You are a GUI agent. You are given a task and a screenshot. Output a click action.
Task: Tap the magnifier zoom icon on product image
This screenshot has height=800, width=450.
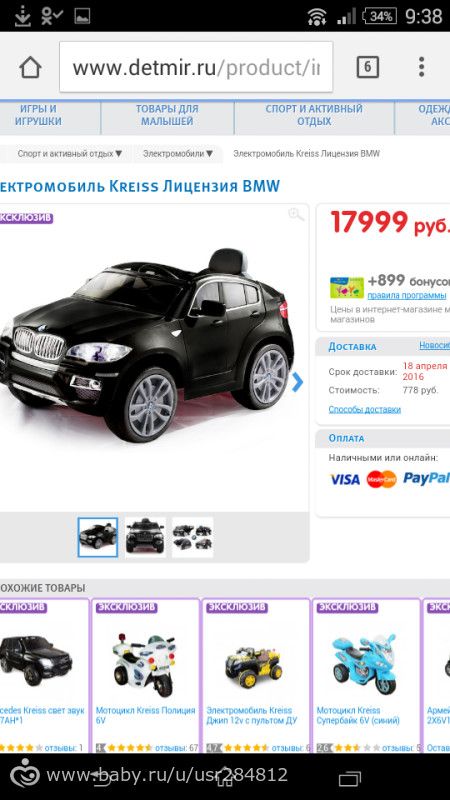[296, 215]
